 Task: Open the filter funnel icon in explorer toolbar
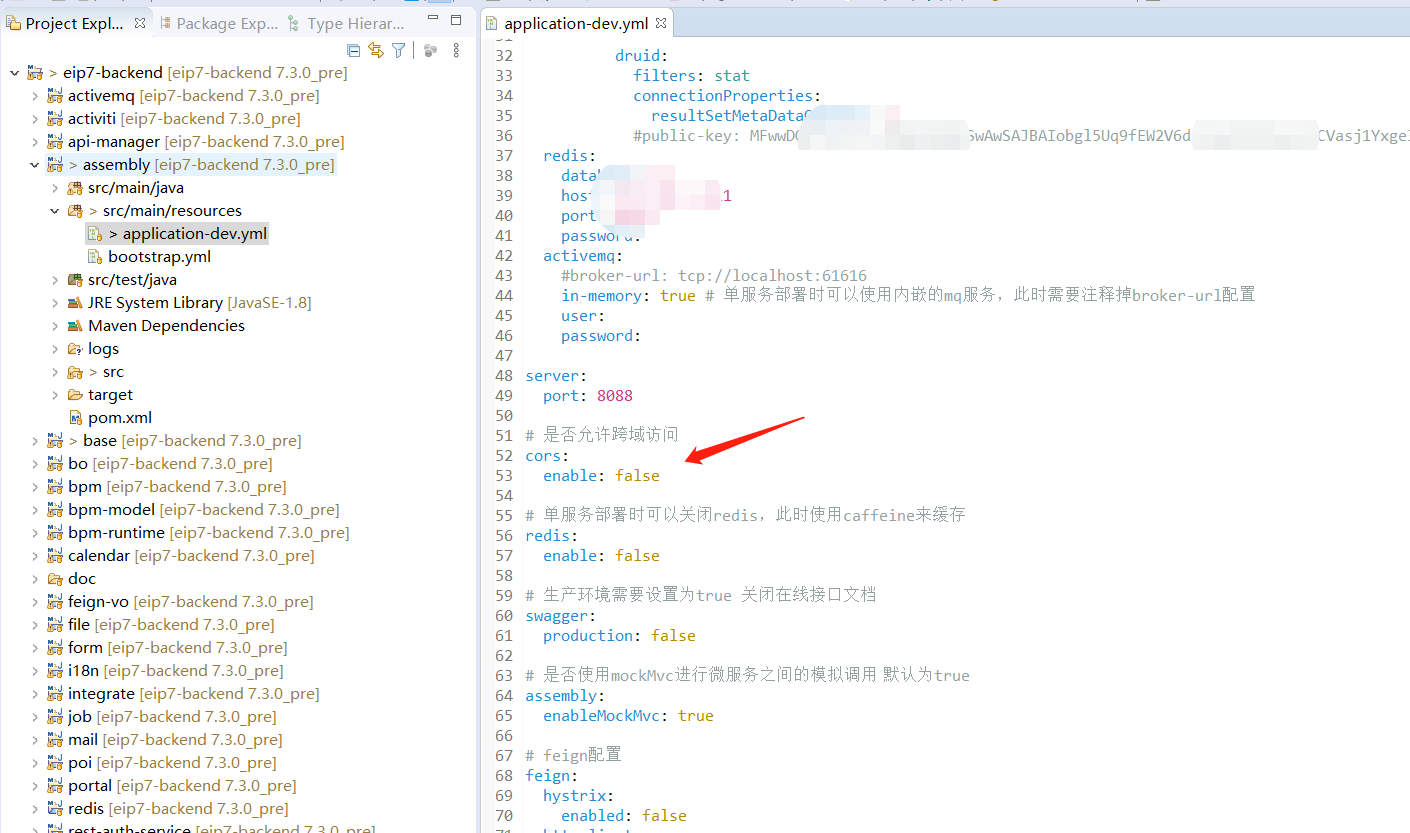399,50
